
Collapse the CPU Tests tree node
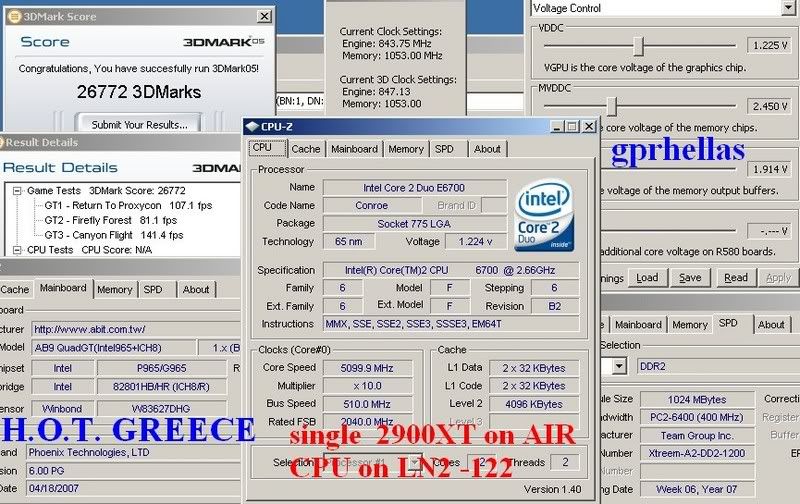tap(17, 250)
